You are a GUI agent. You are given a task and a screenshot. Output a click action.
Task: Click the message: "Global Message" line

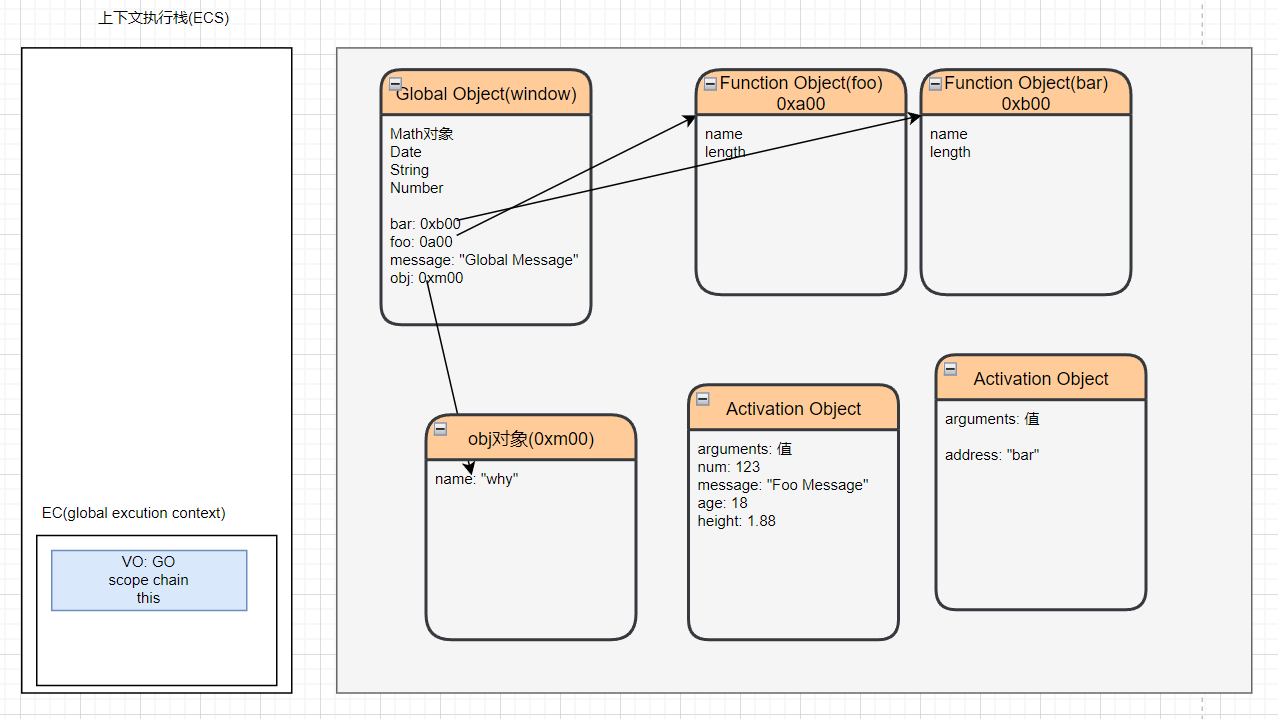(x=484, y=260)
